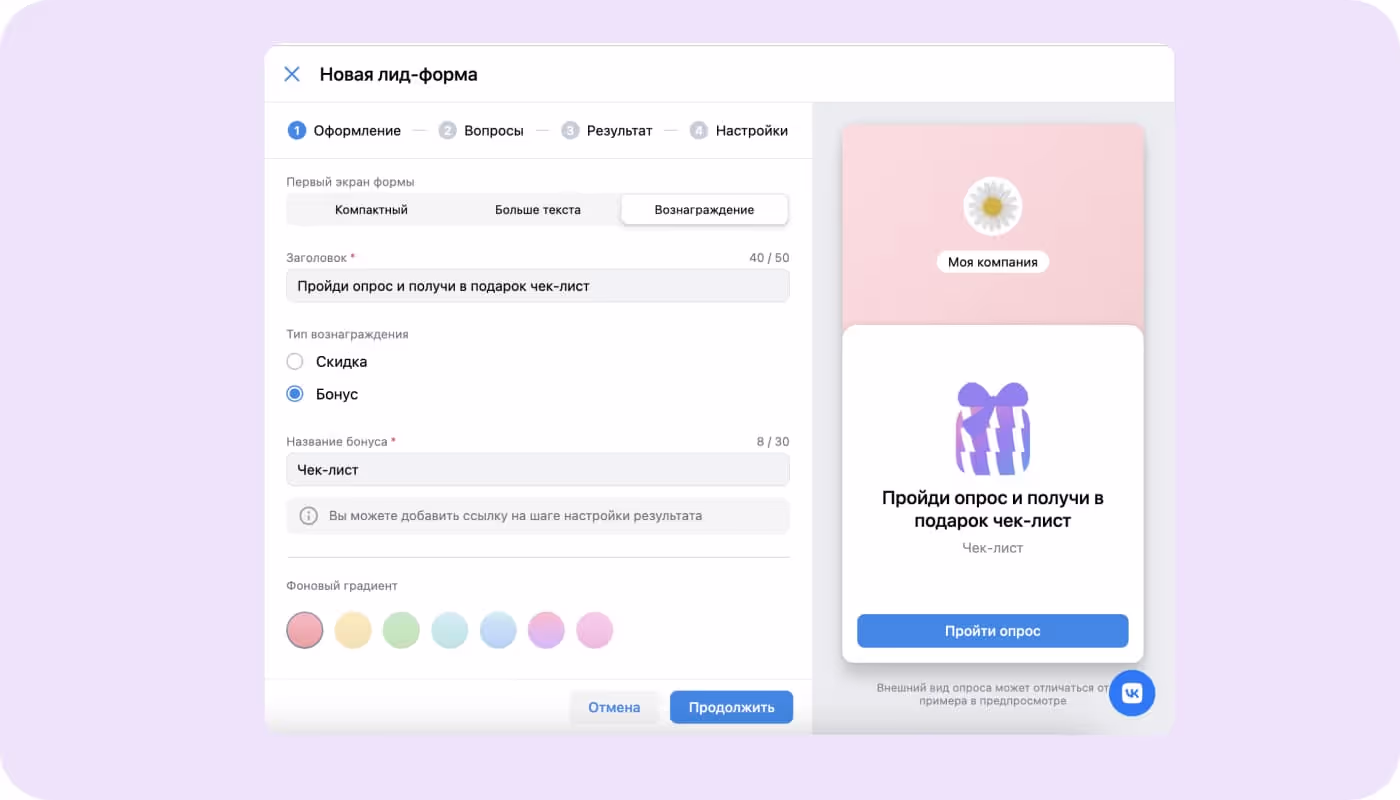Choose the blue background gradient
1400x800 pixels.
click(498, 630)
